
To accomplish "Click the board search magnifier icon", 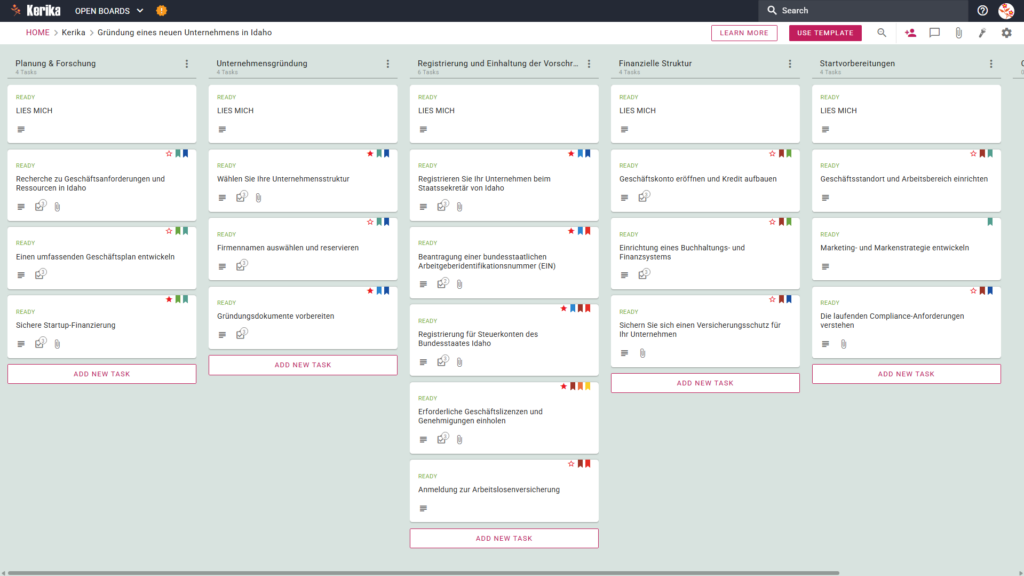I will 882,33.
